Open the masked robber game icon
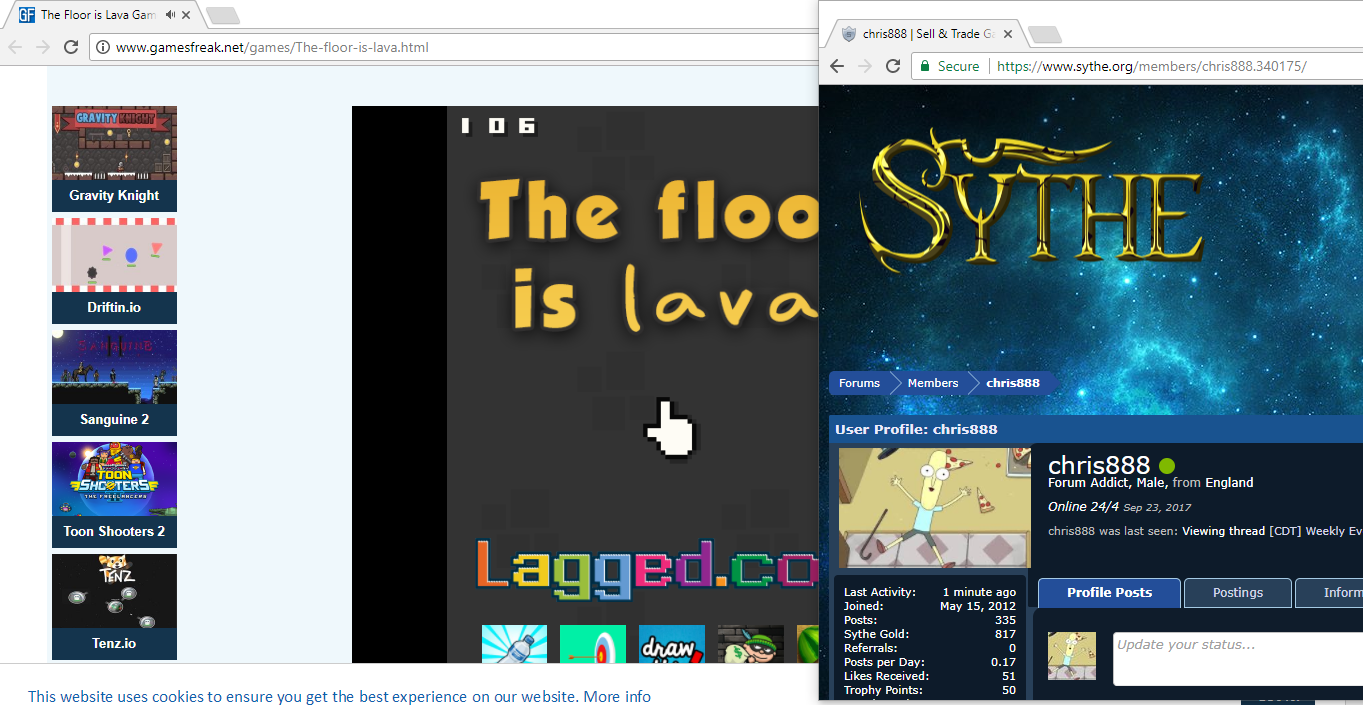1363x705 pixels. 751,645
